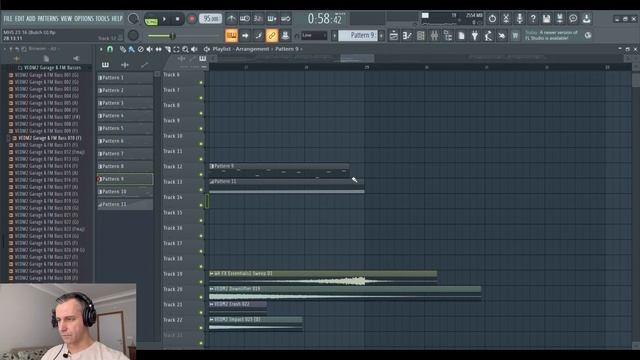Screen dimensions: 640x360
Task: Click the note/clip grouping stamp icon
Action: click(x=285, y=36)
